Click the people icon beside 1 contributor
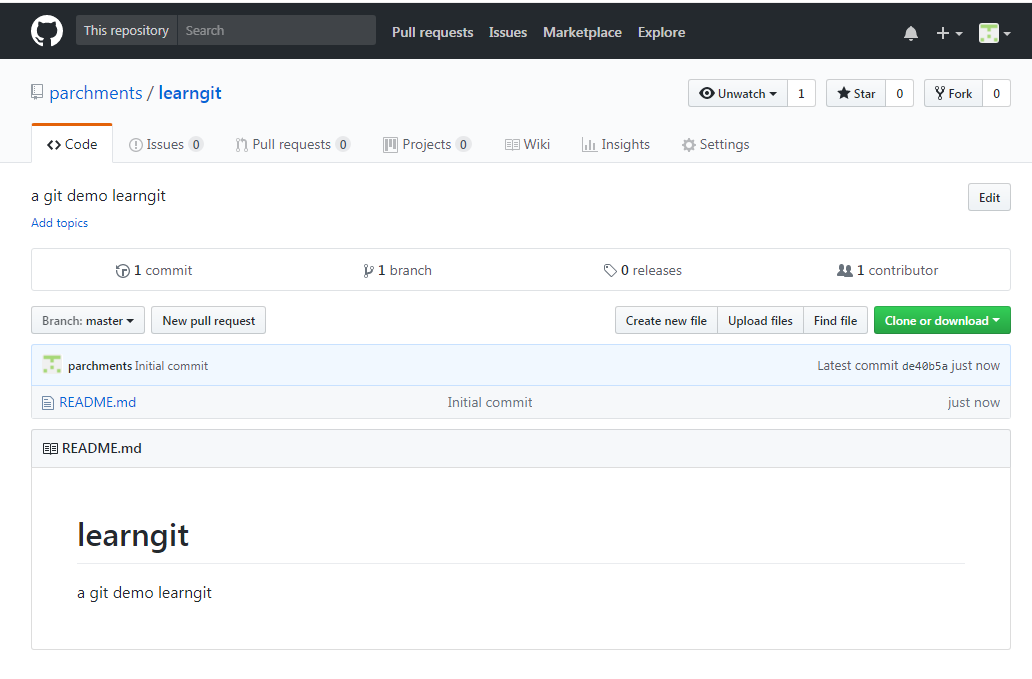The height and width of the screenshot is (679, 1032). 844,270
